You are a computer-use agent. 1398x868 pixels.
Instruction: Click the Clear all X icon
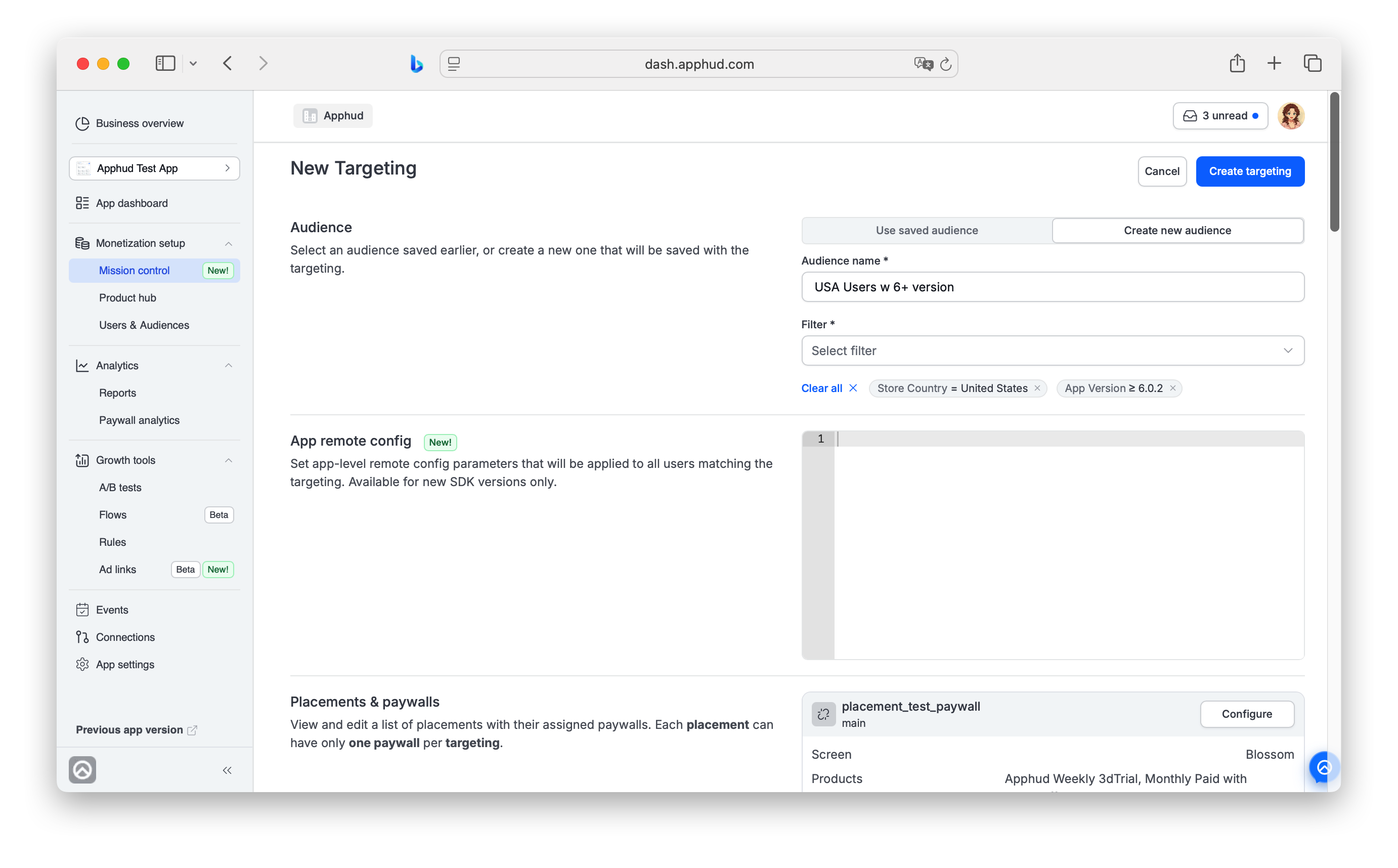coord(854,388)
